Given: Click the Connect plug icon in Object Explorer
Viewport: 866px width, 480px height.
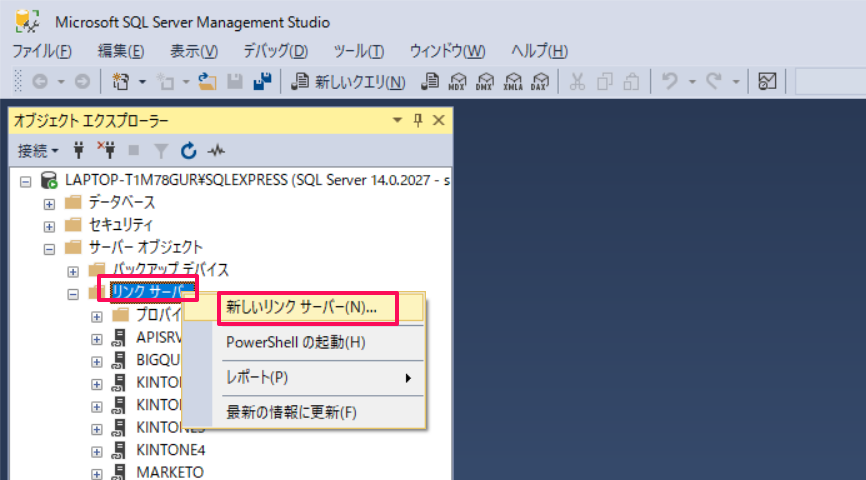Looking at the screenshot, I should coord(78,150).
